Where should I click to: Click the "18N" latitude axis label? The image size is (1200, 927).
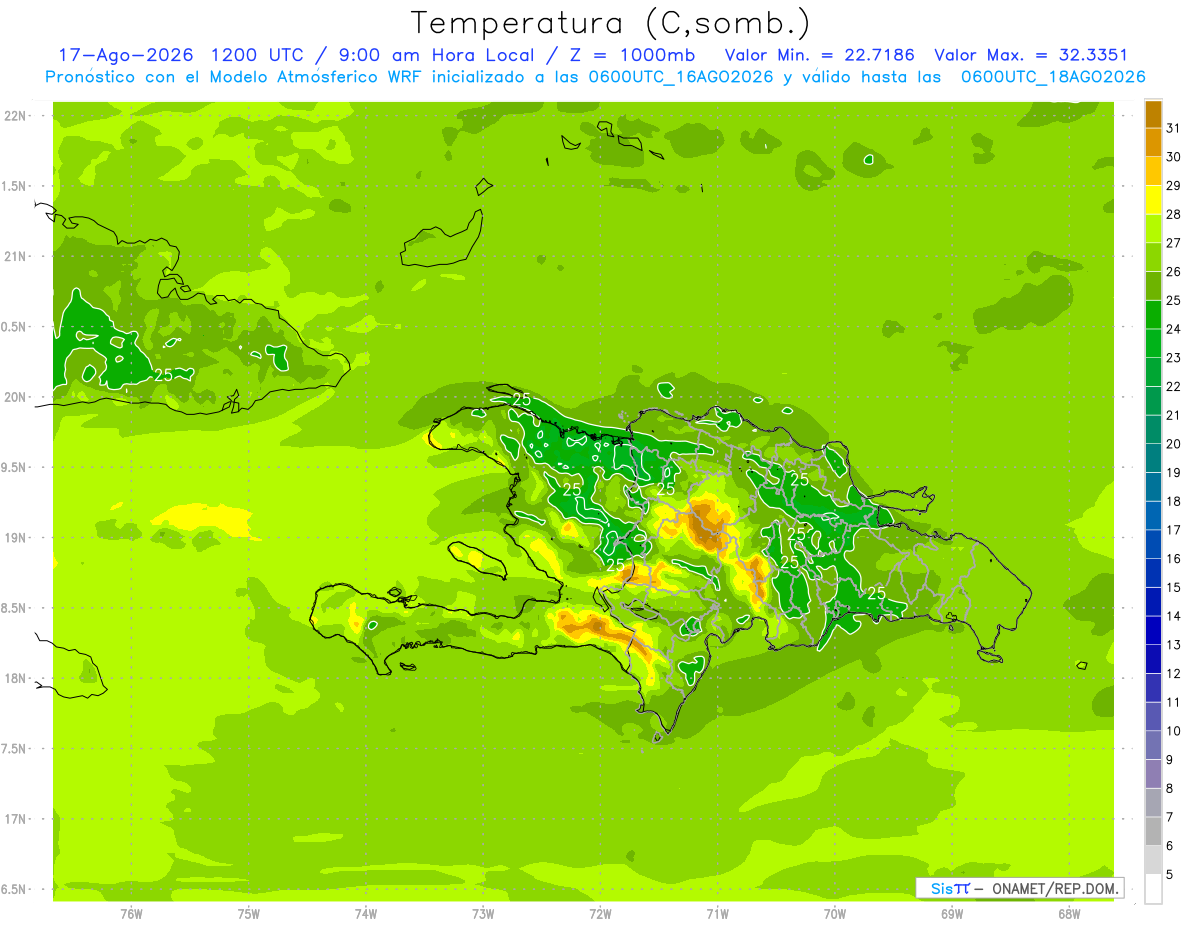16,679
